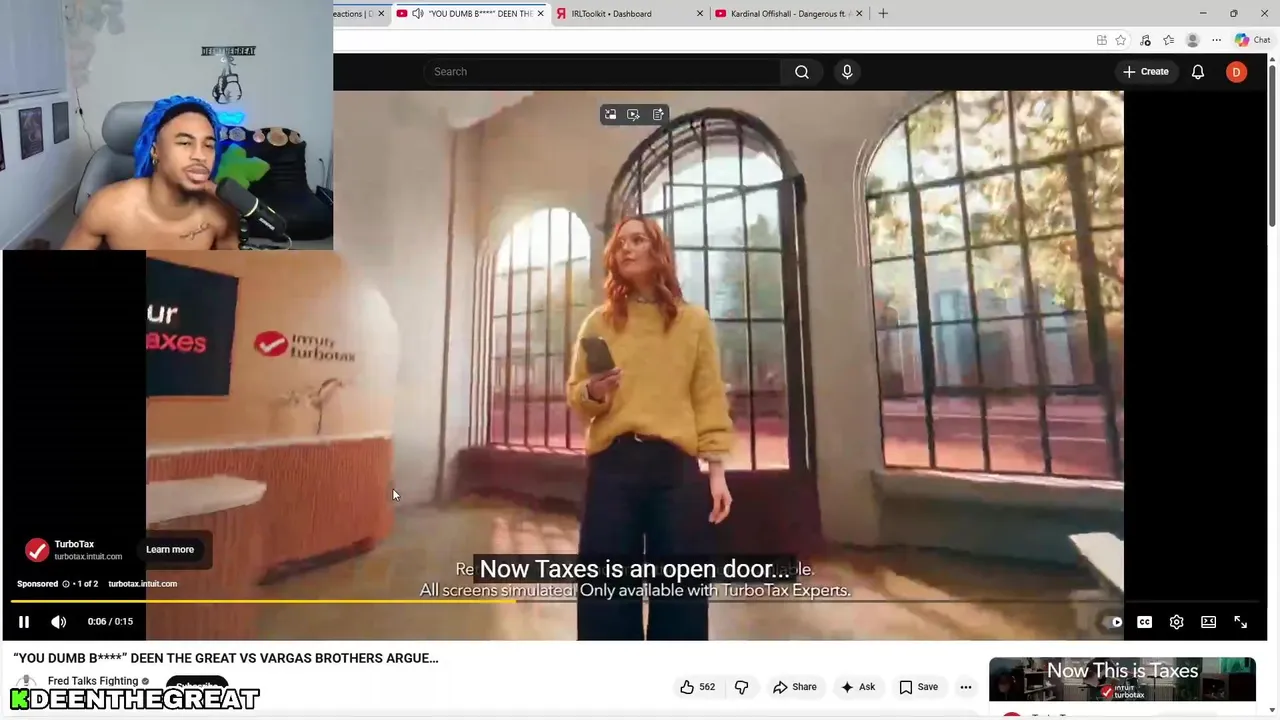
Task: Click the ad progress bar
Action: coord(638,601)
